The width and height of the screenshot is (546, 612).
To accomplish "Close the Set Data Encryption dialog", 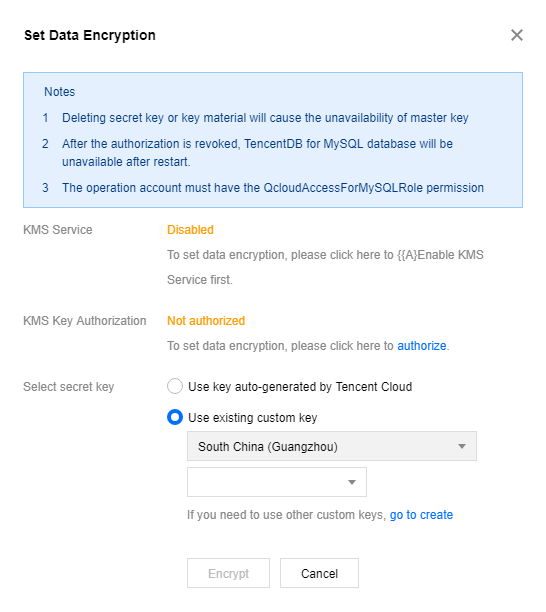I will click(x=516, y=35).
